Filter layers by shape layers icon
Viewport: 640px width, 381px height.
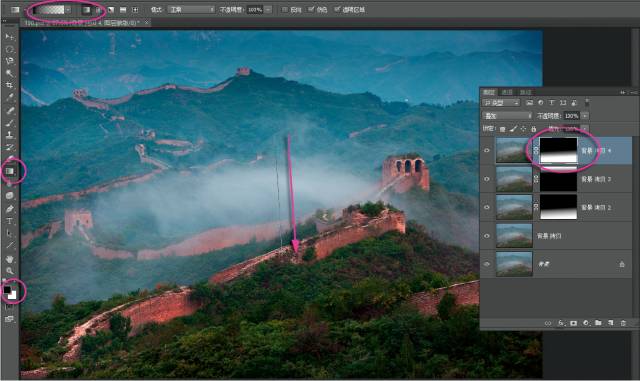[x=563, y=103]
